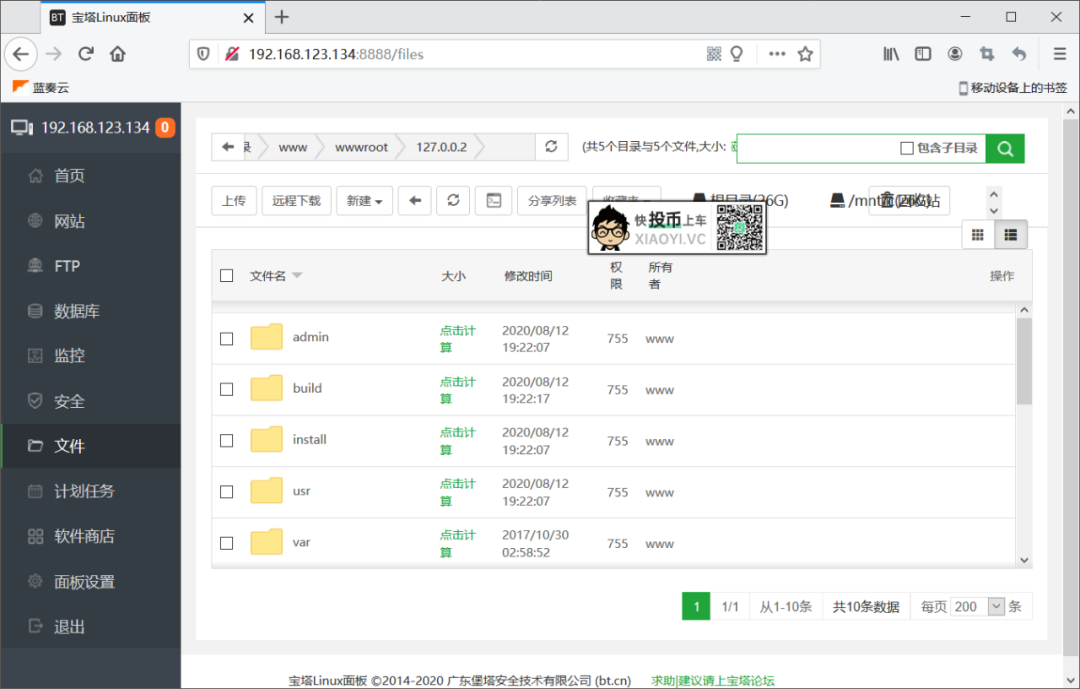Toggle the browser sidebar icon

click(x=923, y=54)
